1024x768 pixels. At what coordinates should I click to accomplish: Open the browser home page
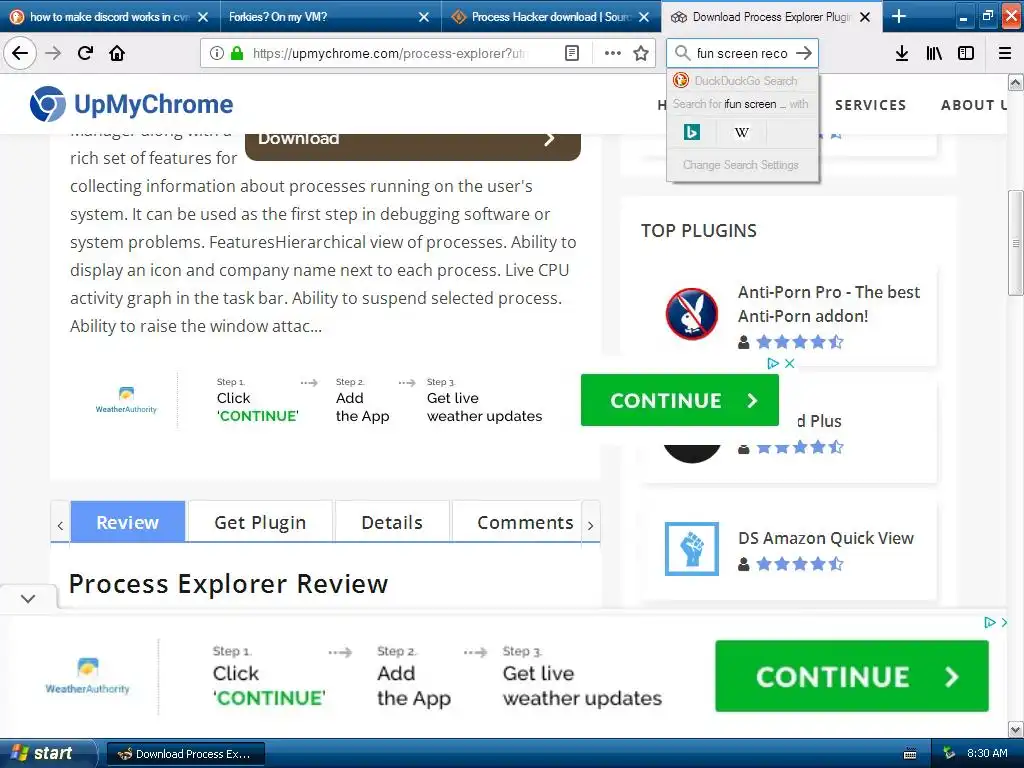117,53
